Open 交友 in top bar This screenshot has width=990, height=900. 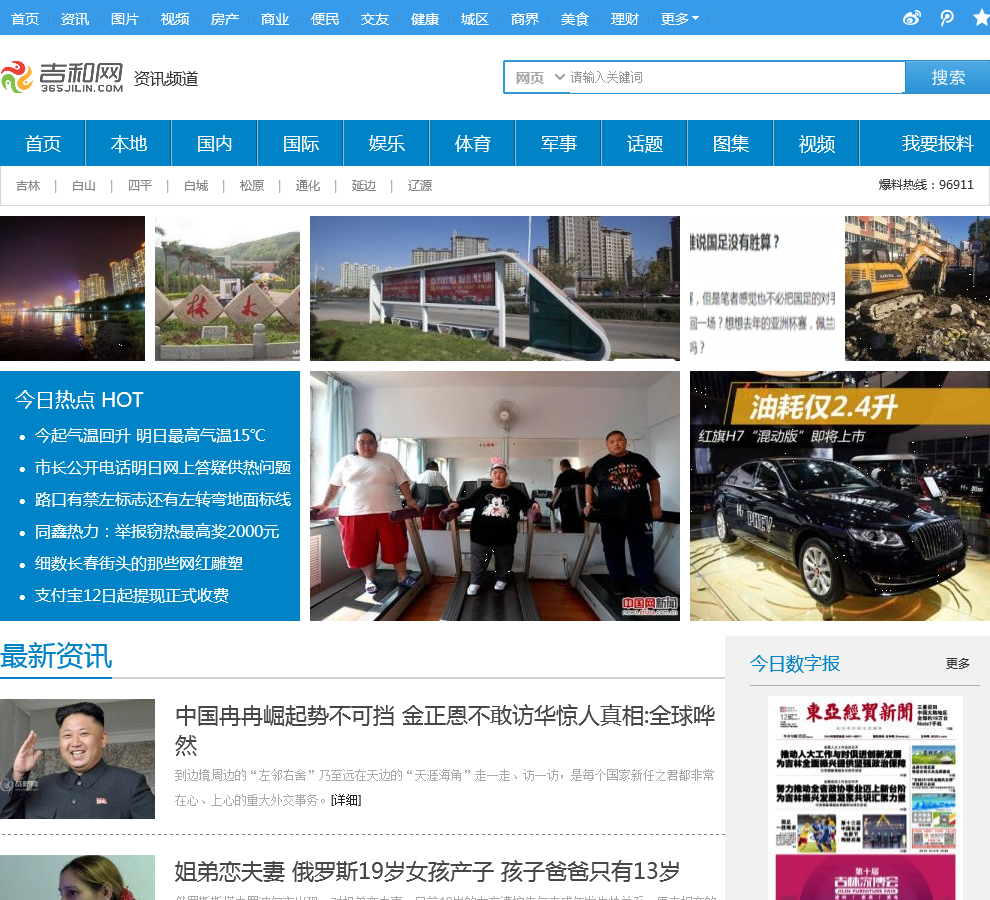point(375,19)
